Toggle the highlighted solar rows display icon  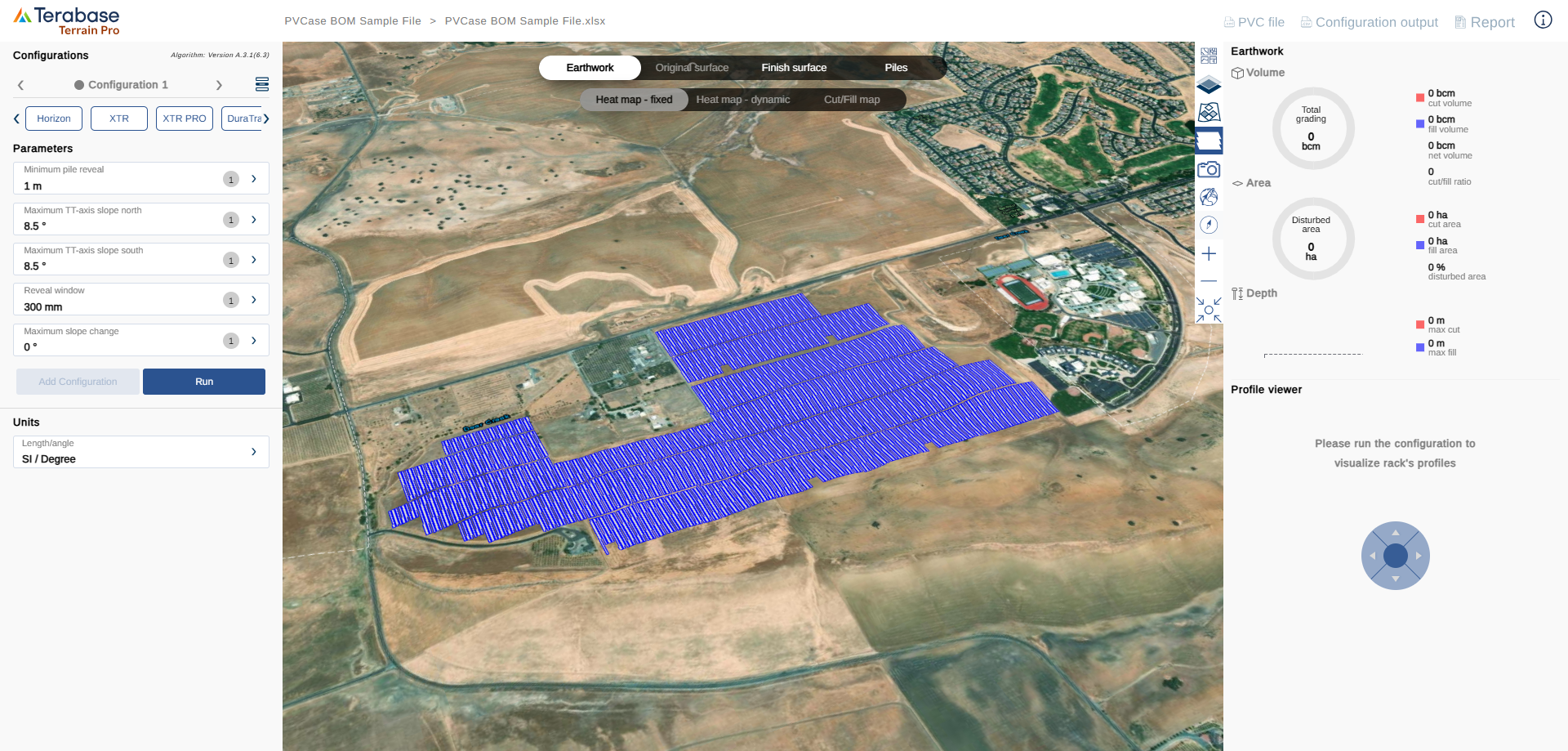click(1209, 141)
